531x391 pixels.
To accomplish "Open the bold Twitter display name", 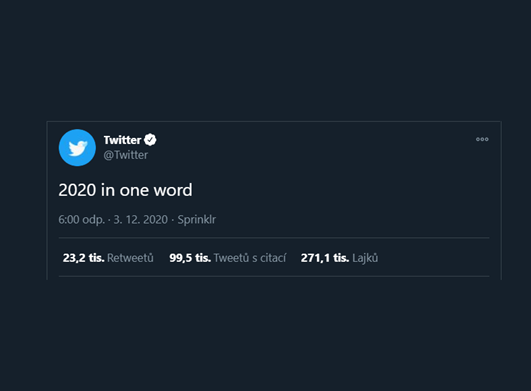I will pos(122,140).
